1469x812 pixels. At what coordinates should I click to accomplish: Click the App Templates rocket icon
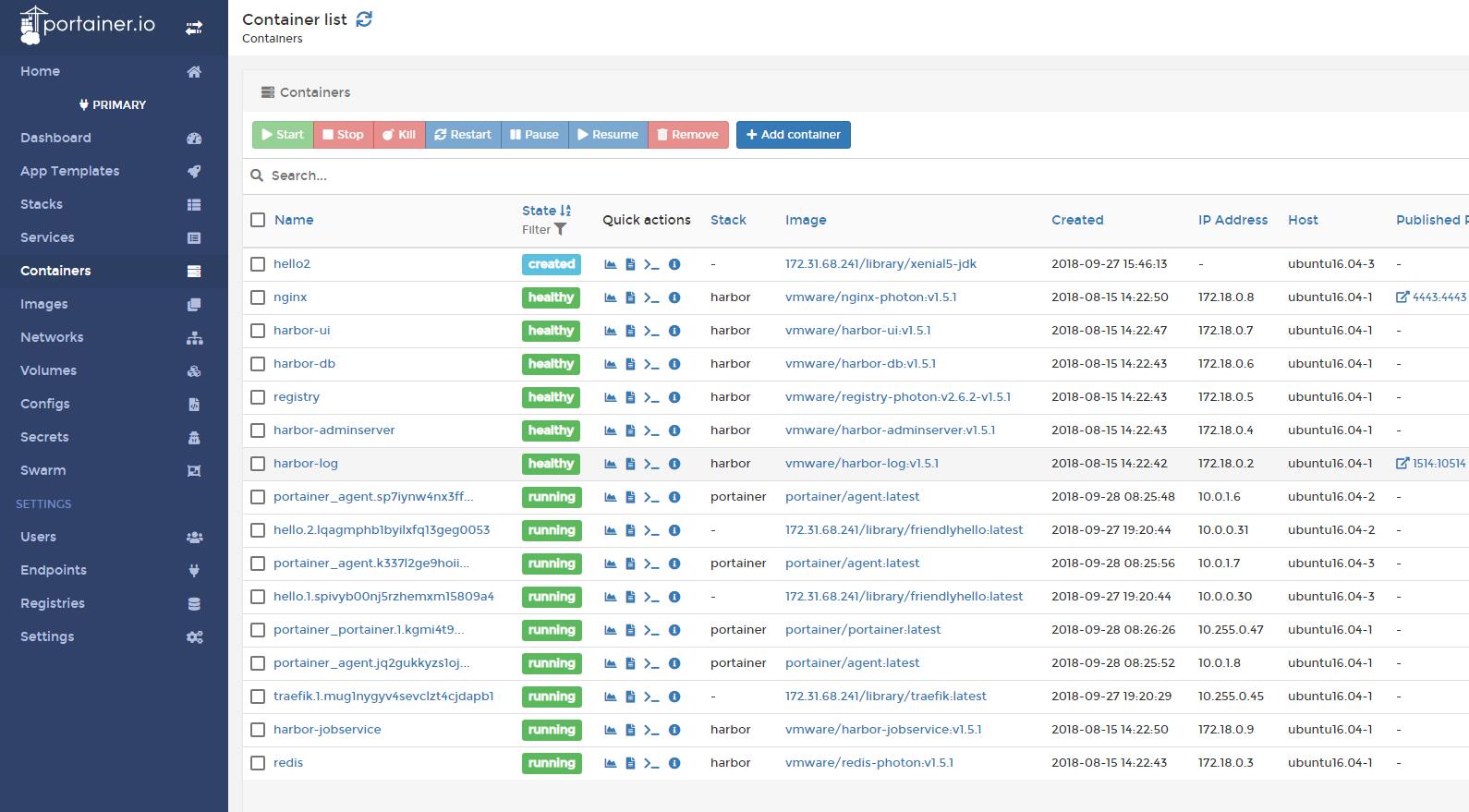194,172
